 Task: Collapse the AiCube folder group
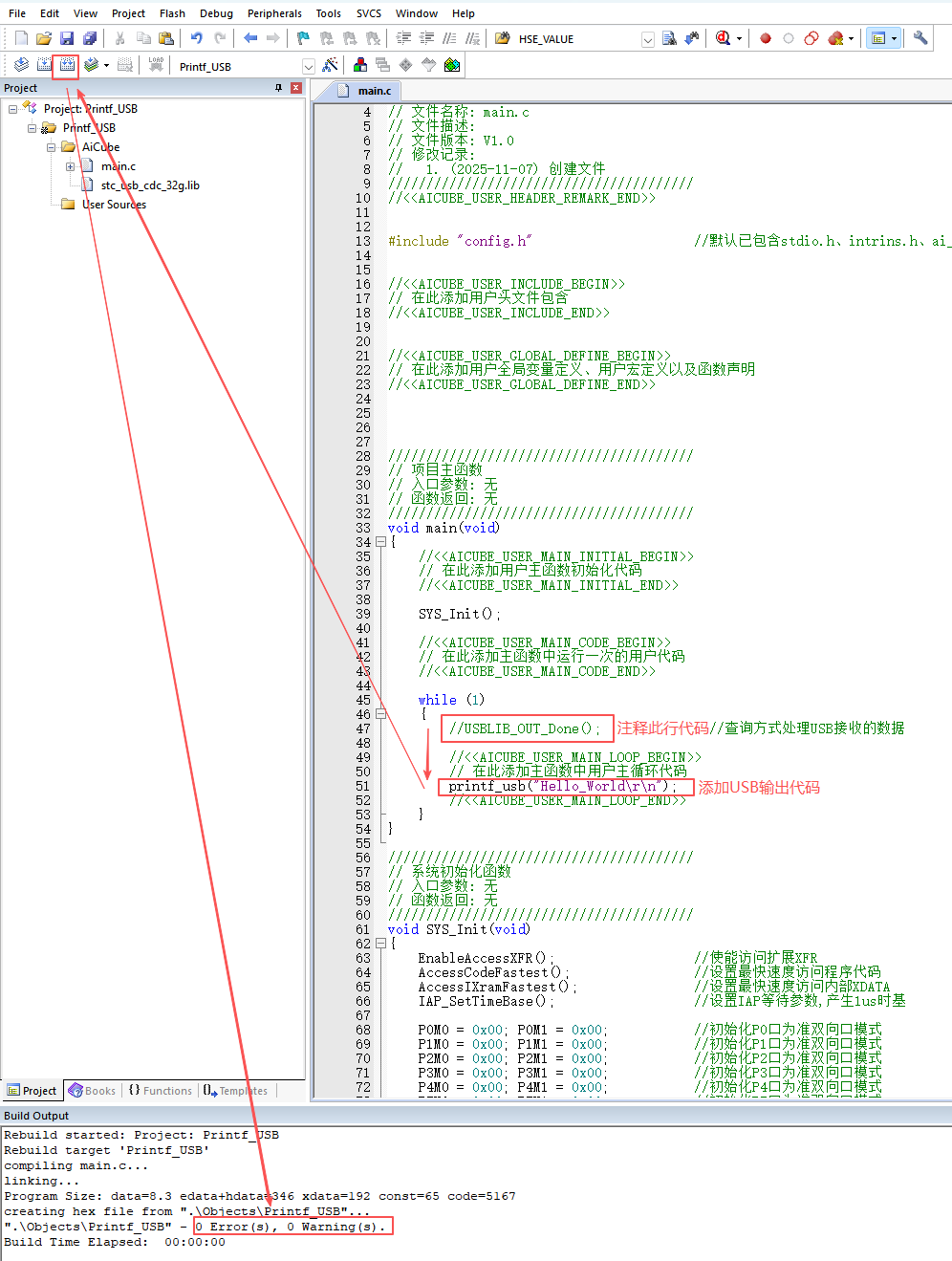(x=52, y=147)
